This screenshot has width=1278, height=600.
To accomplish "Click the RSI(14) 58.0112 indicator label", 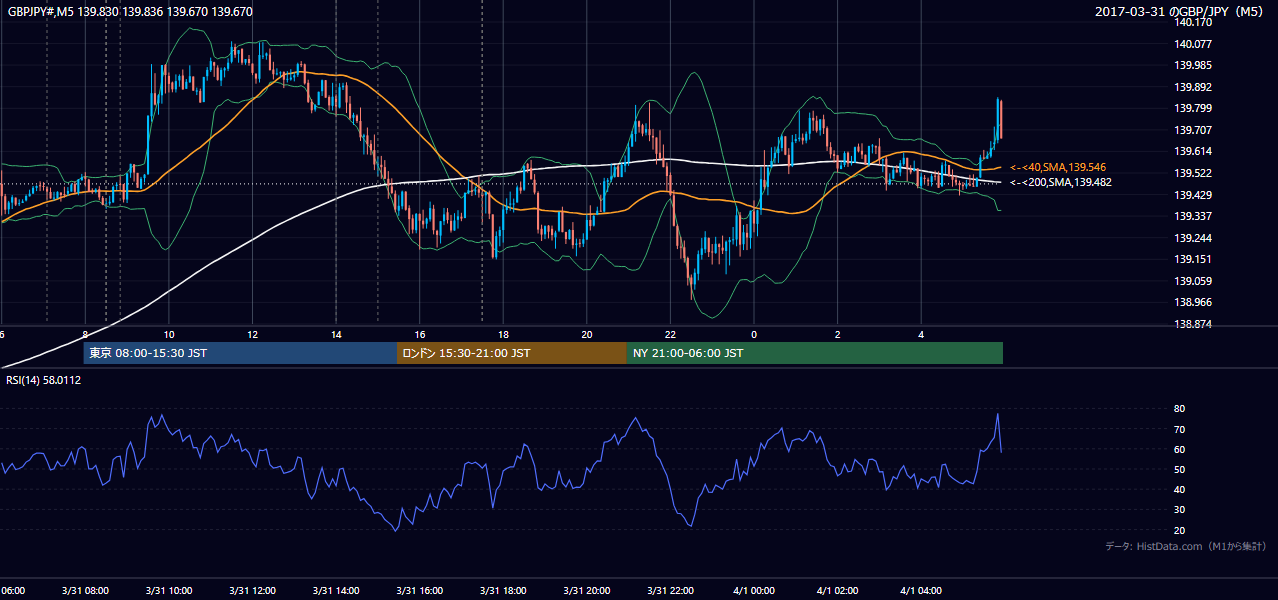I will click(x=41, y=380).
